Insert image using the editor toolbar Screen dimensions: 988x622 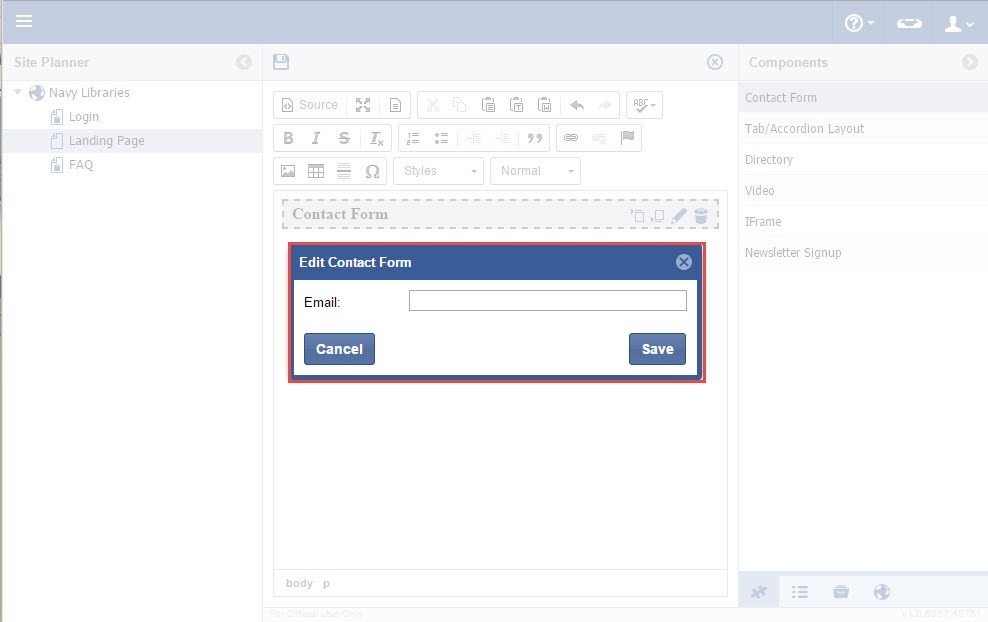pyautogui.click(x=288, y=171)
